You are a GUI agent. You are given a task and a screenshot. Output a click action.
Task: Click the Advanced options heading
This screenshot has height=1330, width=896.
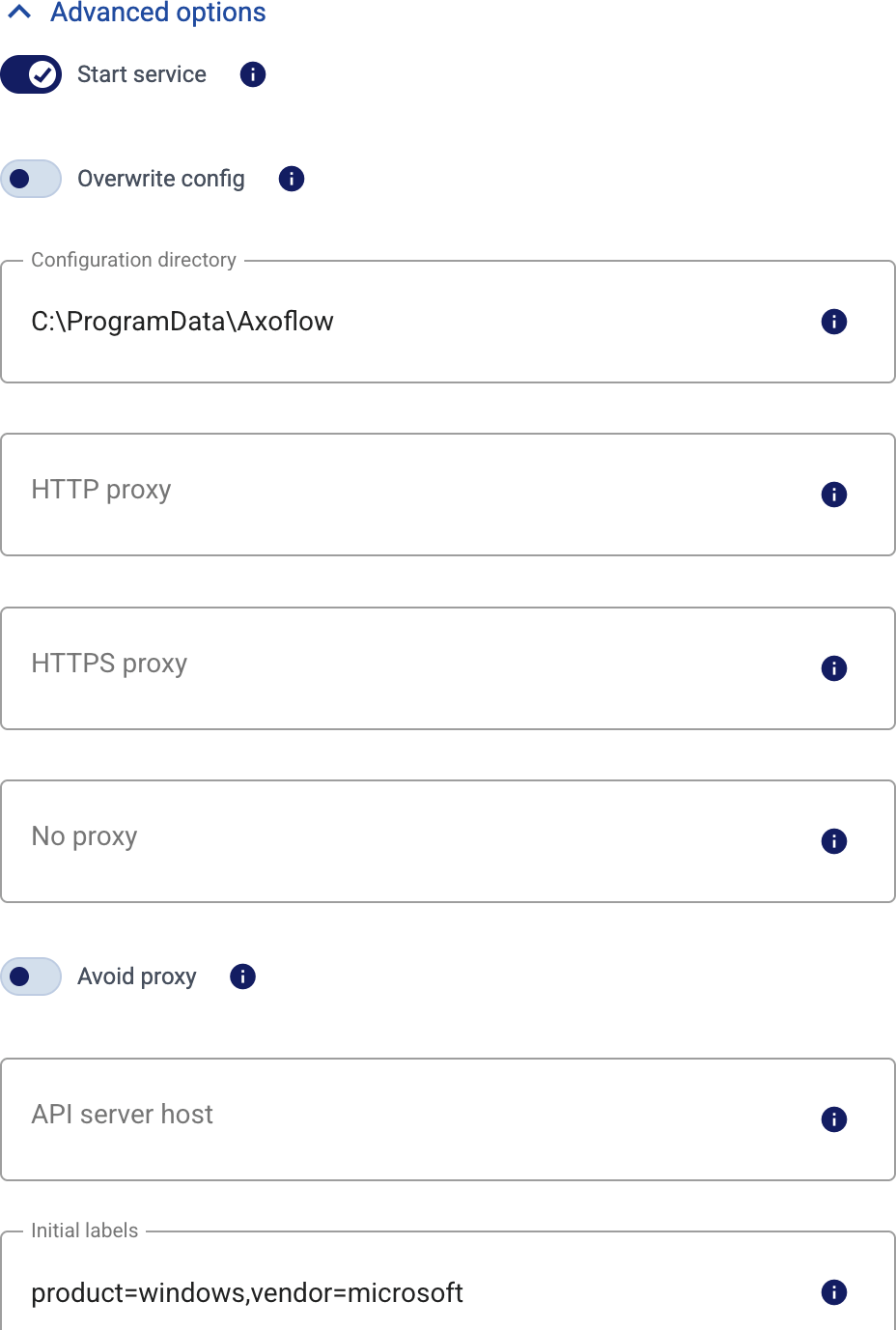158,13
